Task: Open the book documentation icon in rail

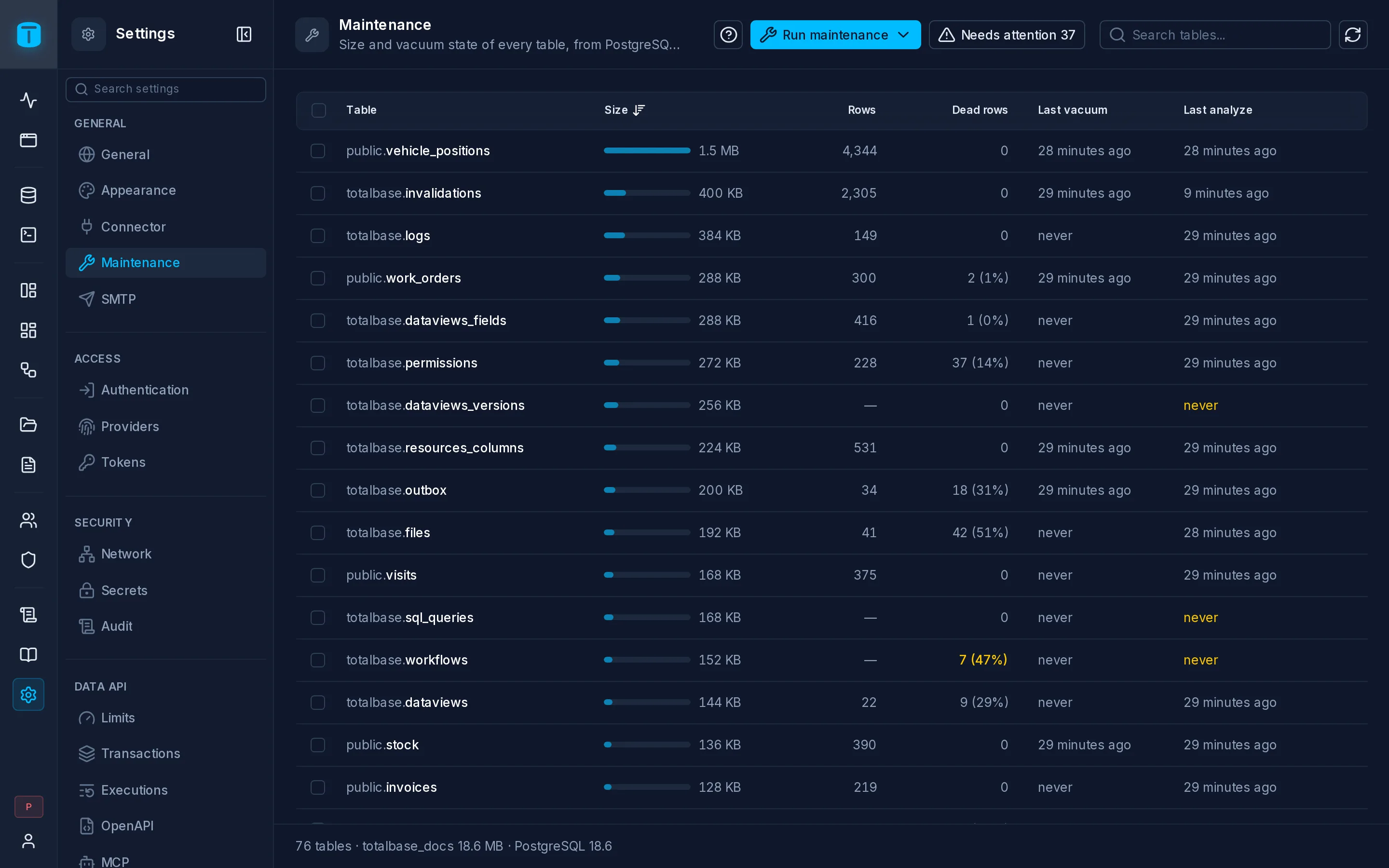Action: click(28, 654)
